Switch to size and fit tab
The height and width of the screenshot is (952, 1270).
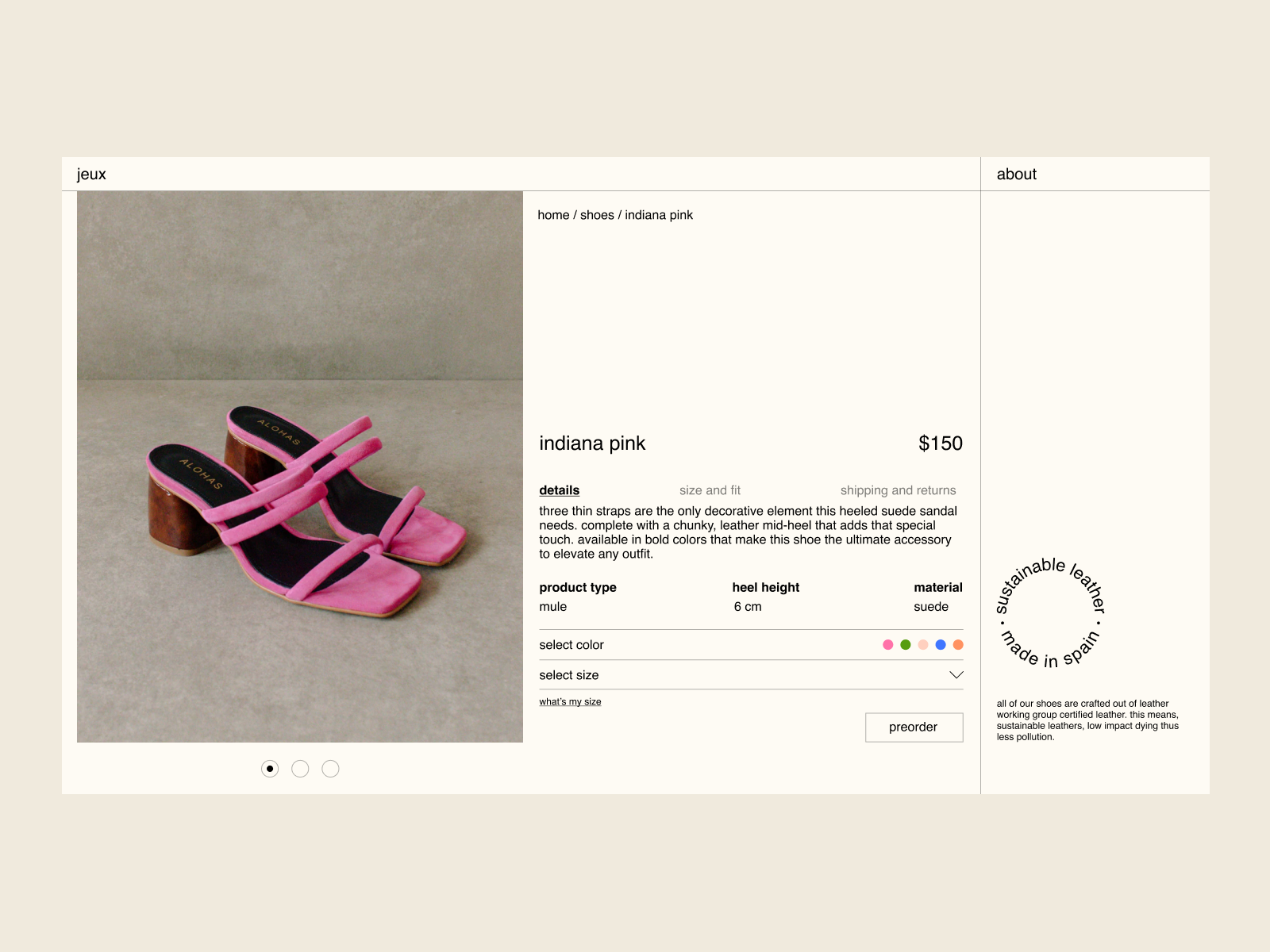710,490
